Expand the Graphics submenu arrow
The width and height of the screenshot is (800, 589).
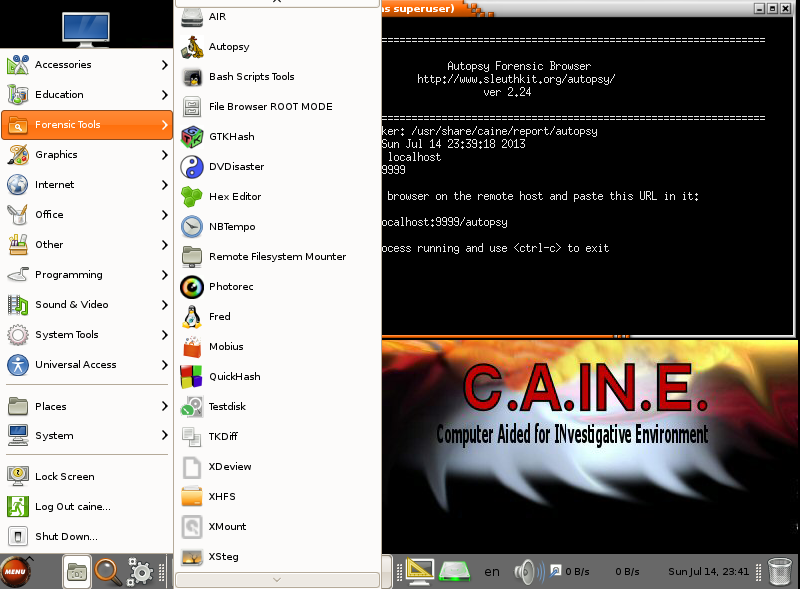[164, 155]
